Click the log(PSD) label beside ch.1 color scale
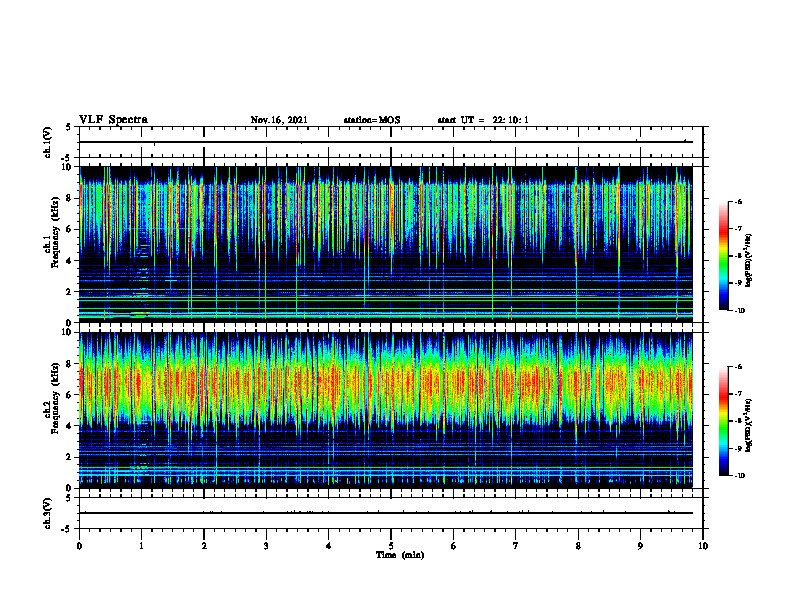Viewport: 792px width, 612px height. (x=749, y=260)
